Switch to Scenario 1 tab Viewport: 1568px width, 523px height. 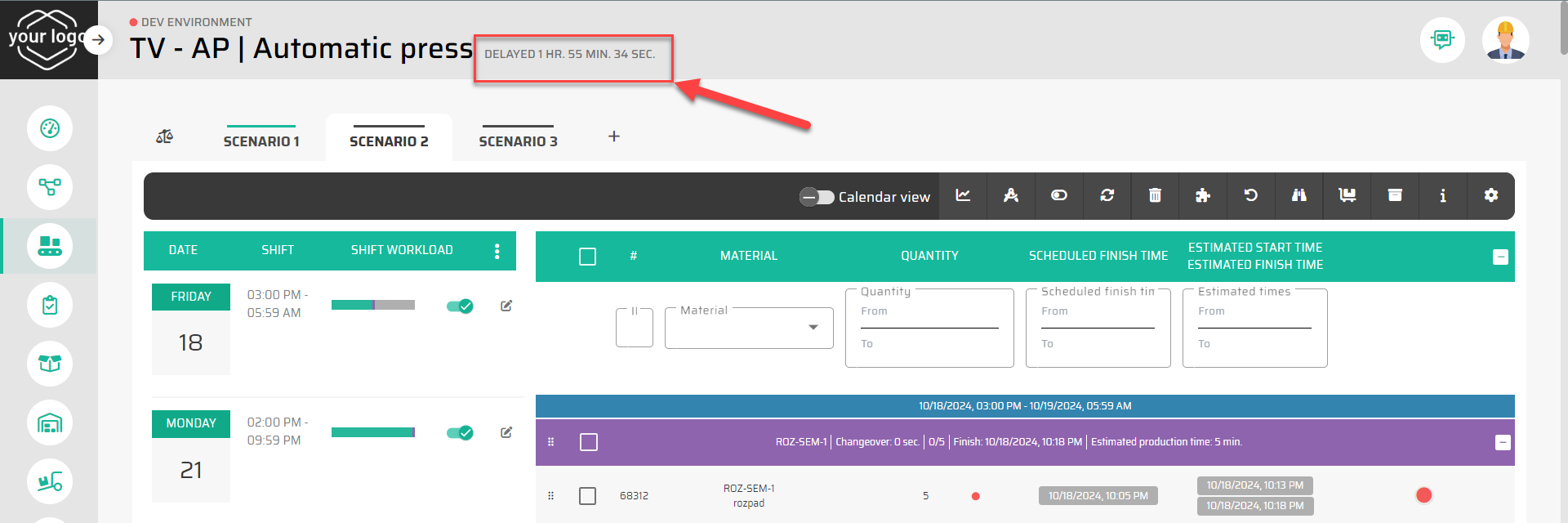(261, 141)
